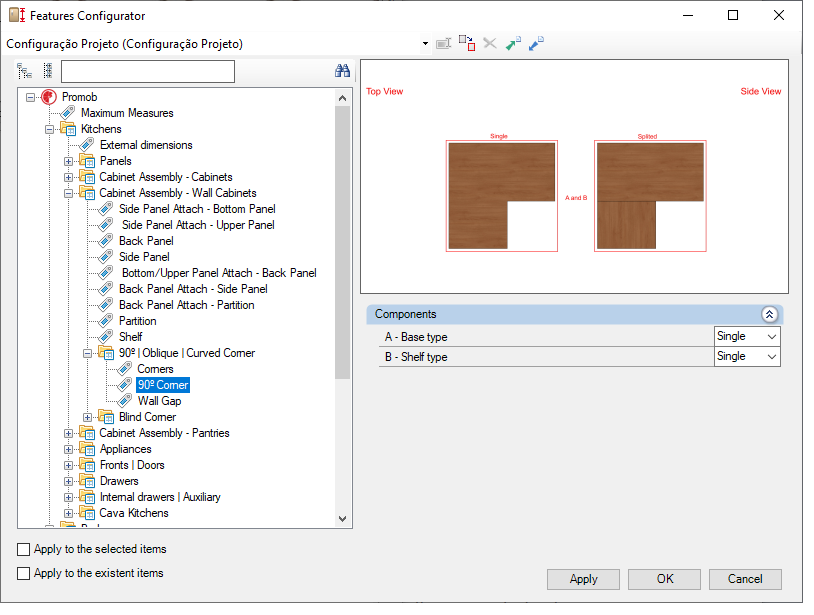Viewport: 814px width, 615px height.
Task: Collapse the 90º | Oblique | Curved Corner node
Action: [88, 353]
